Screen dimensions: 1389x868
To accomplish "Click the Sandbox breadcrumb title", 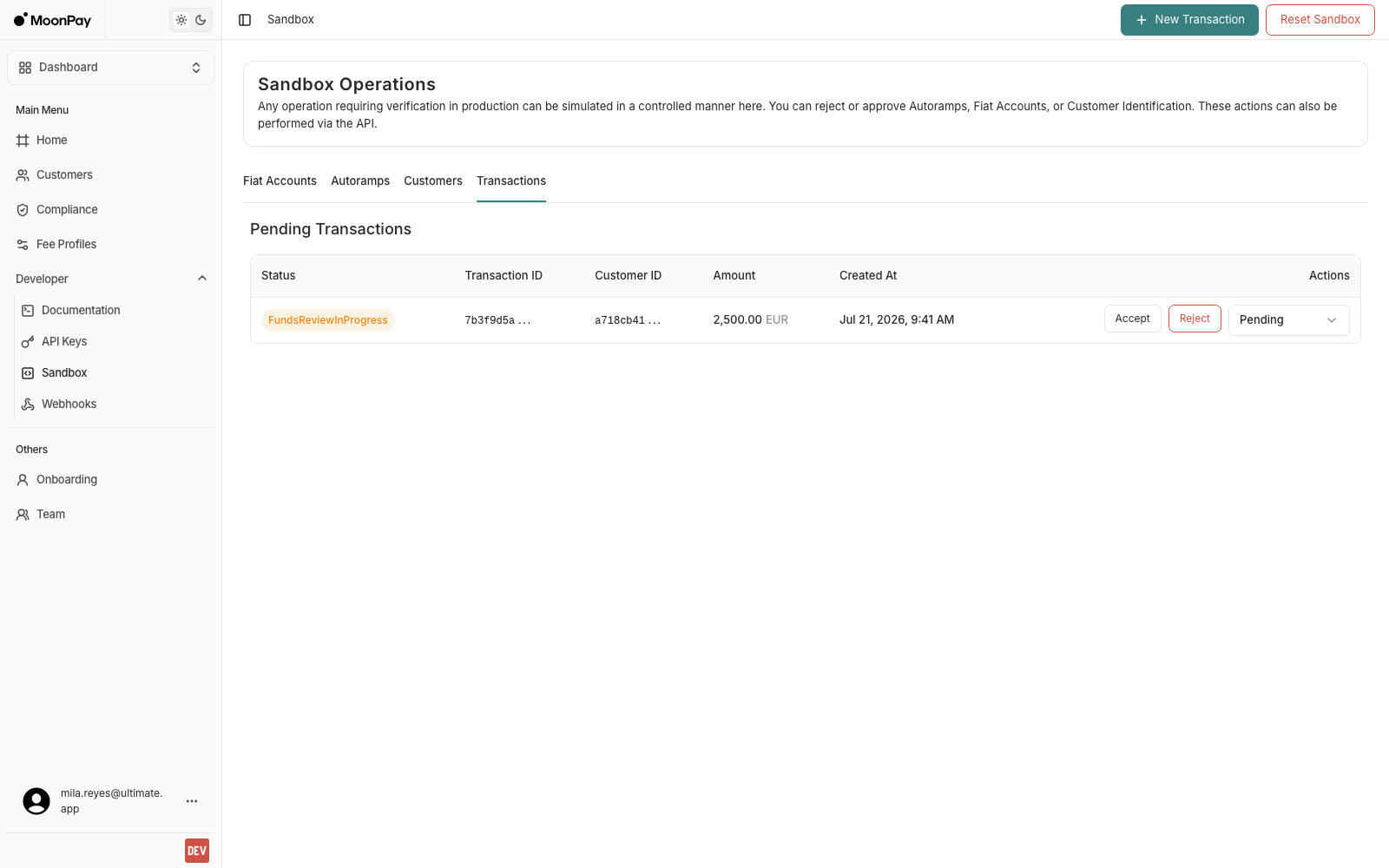I will click(291, 20).
